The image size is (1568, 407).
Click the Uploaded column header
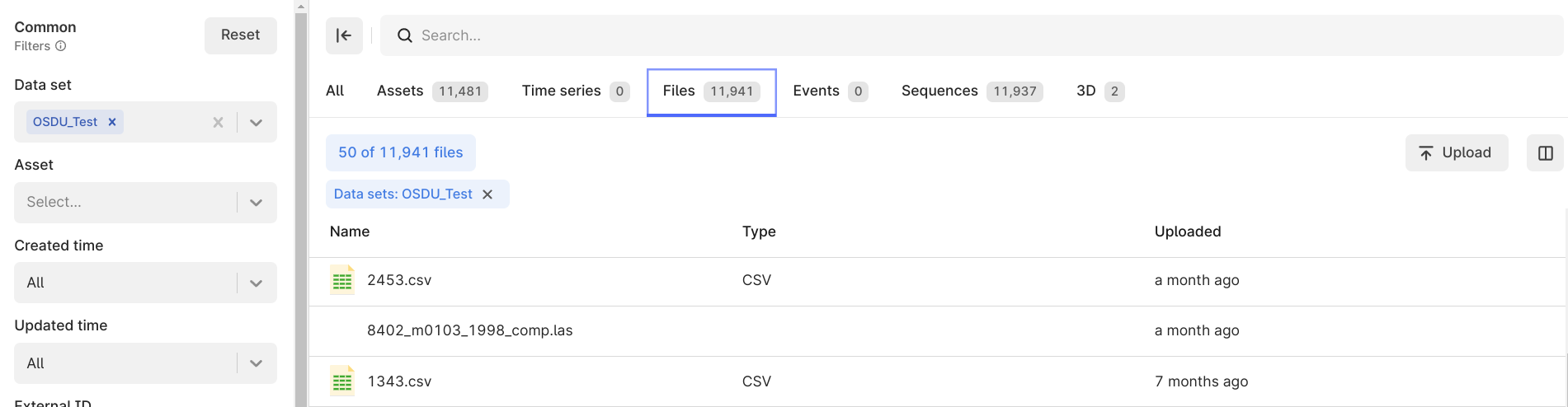click(1188, 232)
